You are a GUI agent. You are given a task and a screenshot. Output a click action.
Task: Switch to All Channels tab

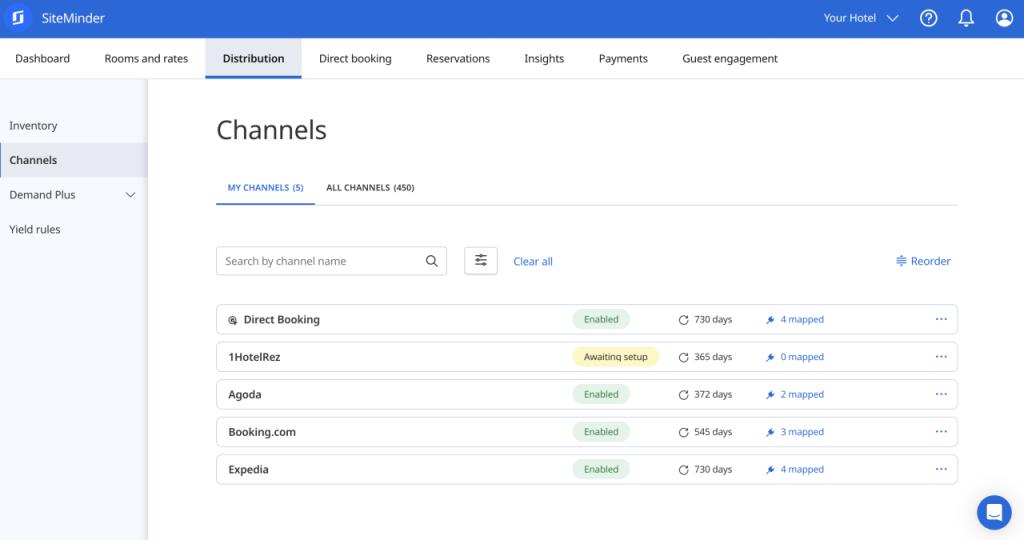[x=370, y=188]
